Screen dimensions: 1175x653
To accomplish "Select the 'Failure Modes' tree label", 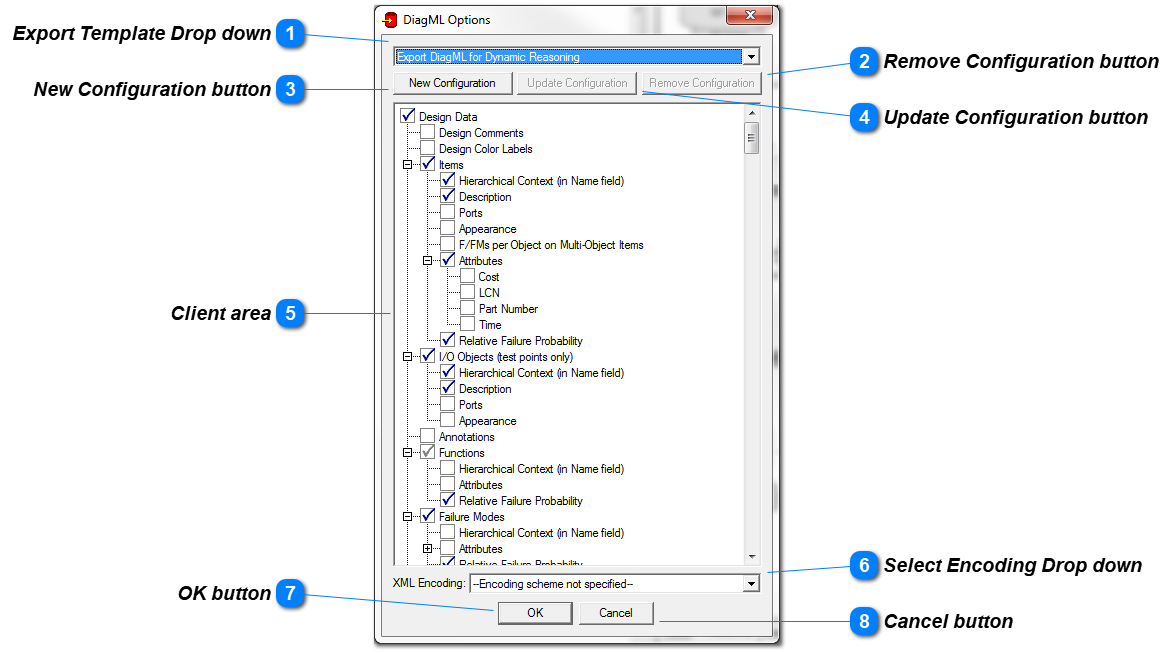I will click(471, 517).
